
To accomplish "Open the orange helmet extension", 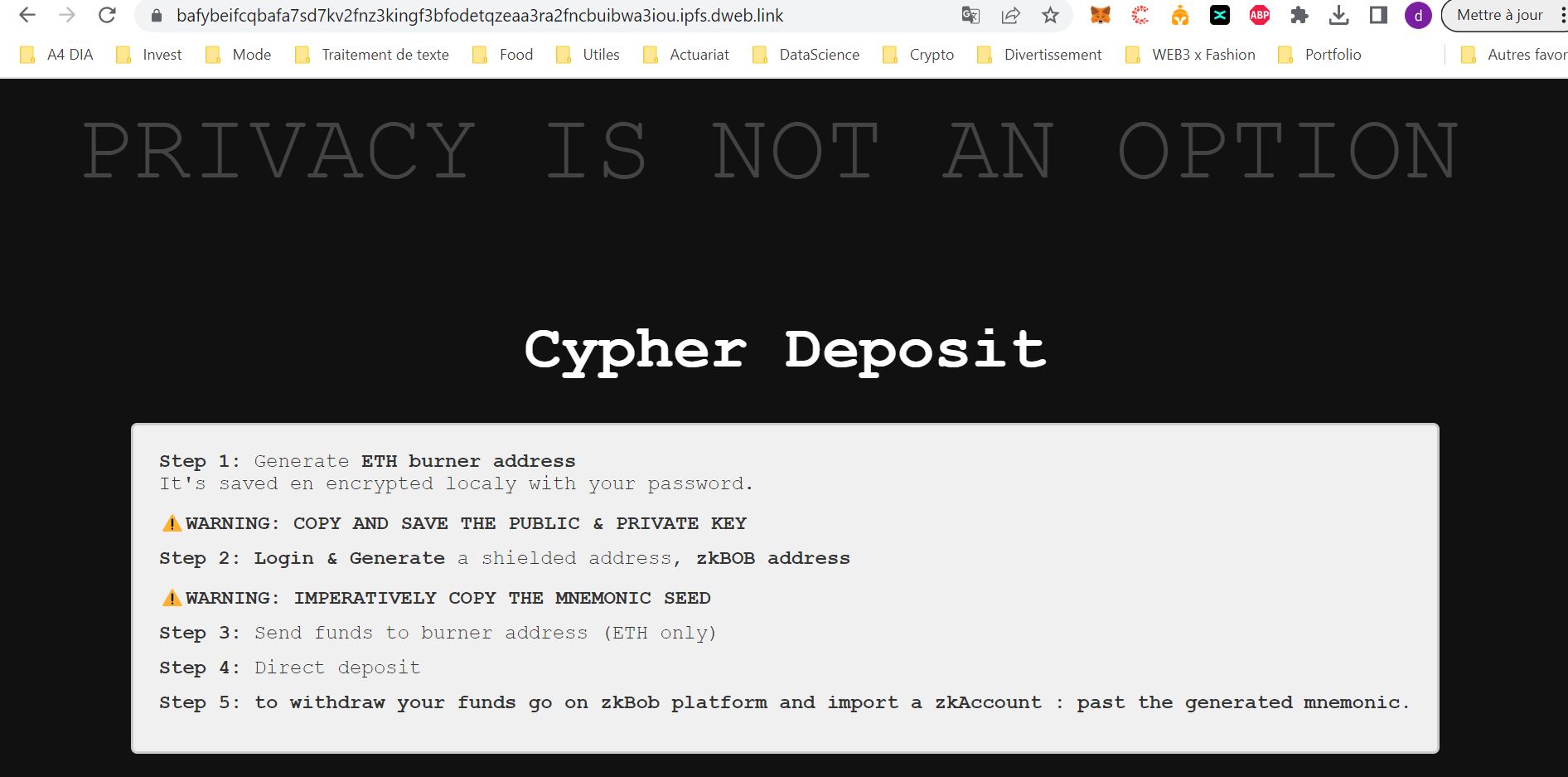I will tap(1180, 15).
